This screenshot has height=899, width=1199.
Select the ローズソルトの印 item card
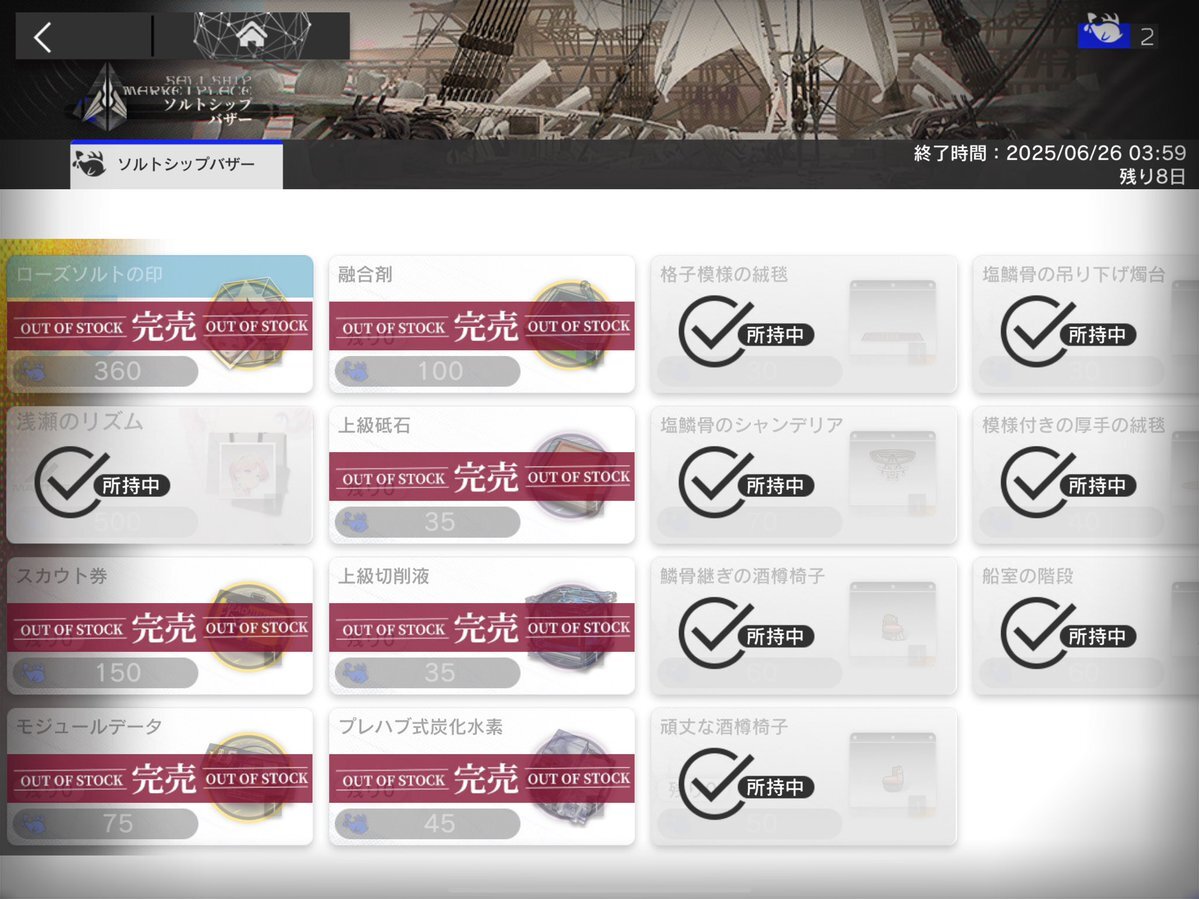pos(160,324)
